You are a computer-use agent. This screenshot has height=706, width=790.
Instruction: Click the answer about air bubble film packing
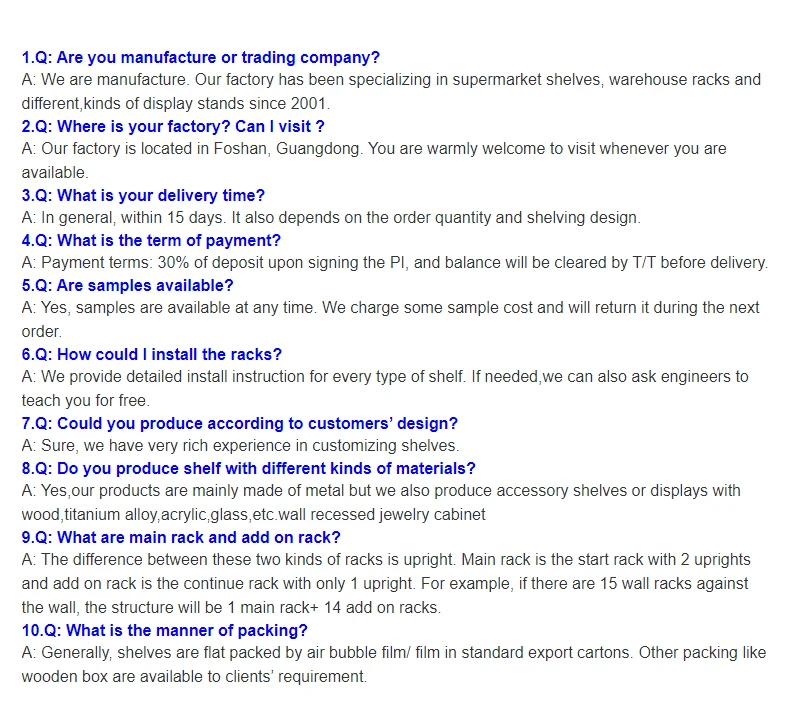point(393,664)
